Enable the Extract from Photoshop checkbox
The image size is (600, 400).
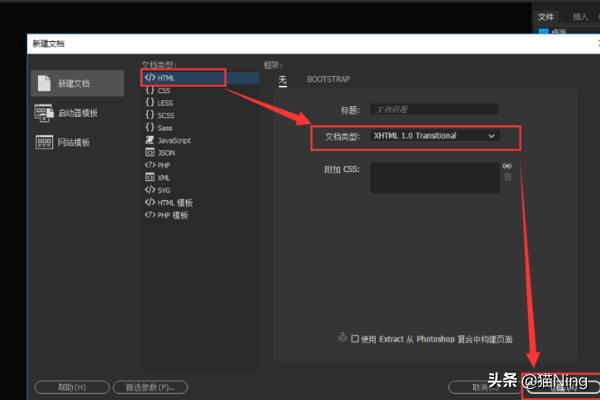point(355,339)
